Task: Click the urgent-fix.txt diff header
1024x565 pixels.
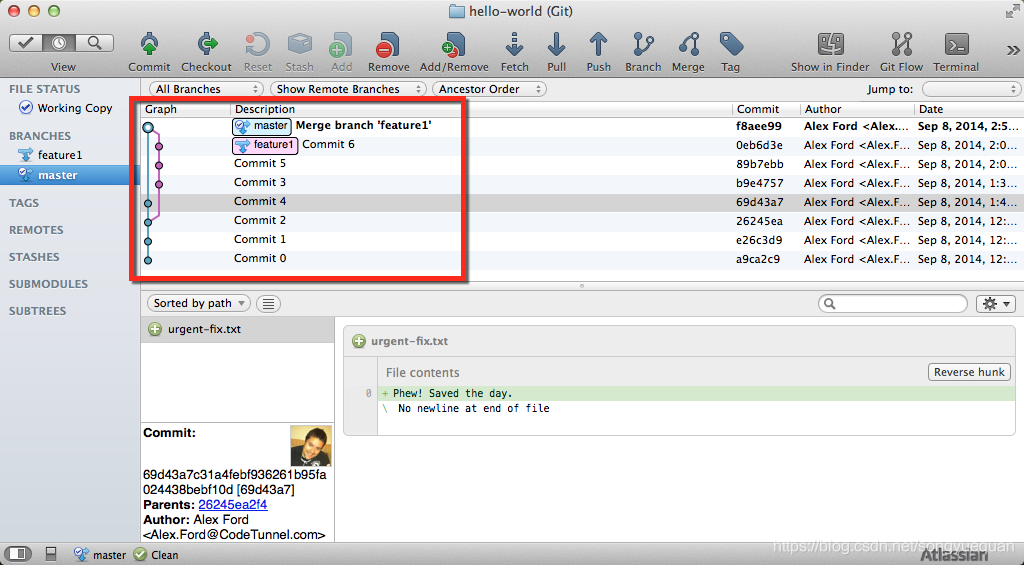Action: (x=679, y=341)
